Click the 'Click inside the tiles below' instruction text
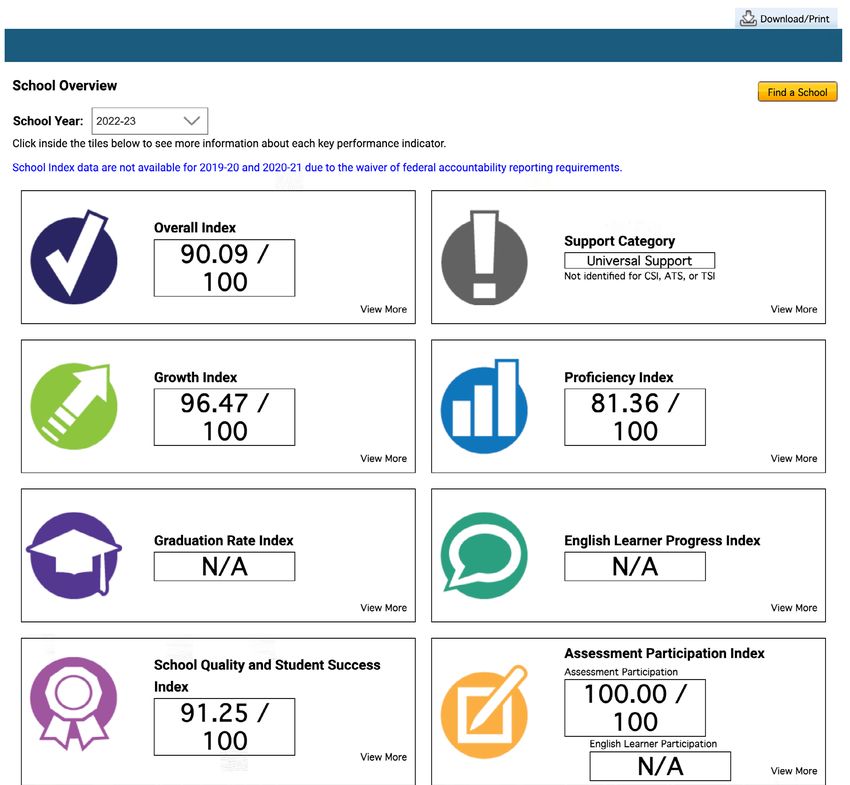 pos(229,144)
